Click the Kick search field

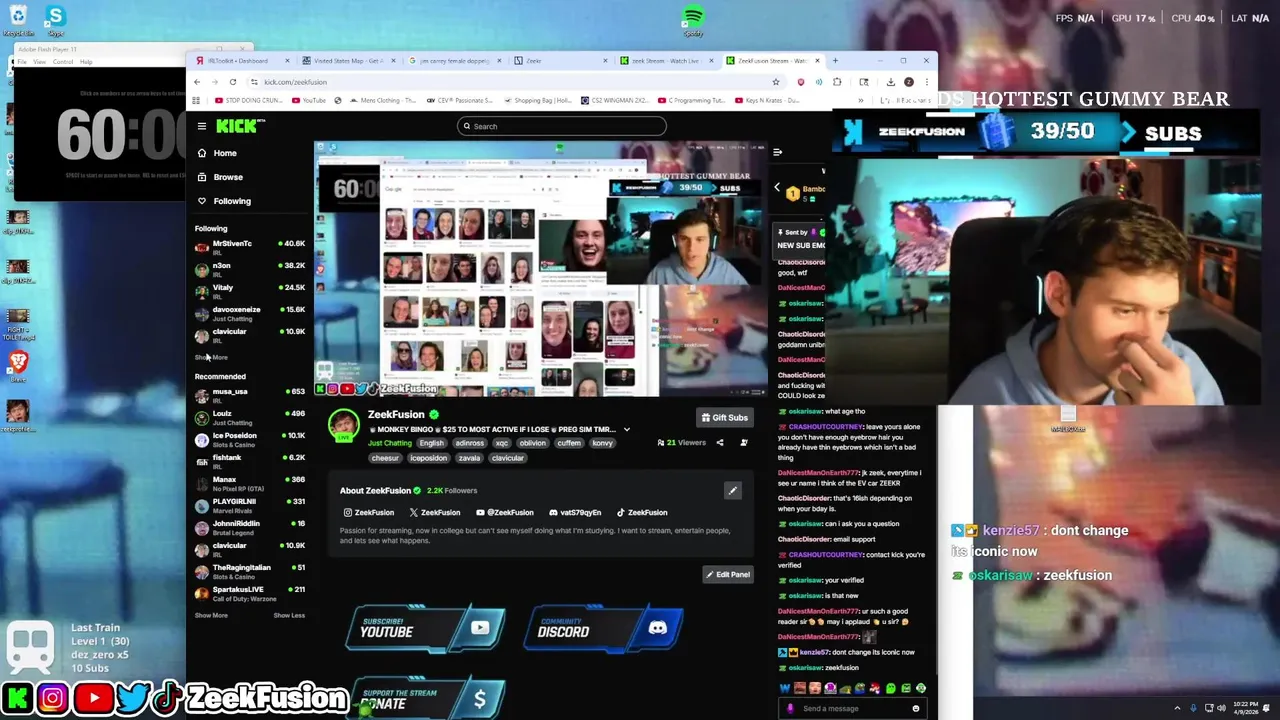click(562, 126)
